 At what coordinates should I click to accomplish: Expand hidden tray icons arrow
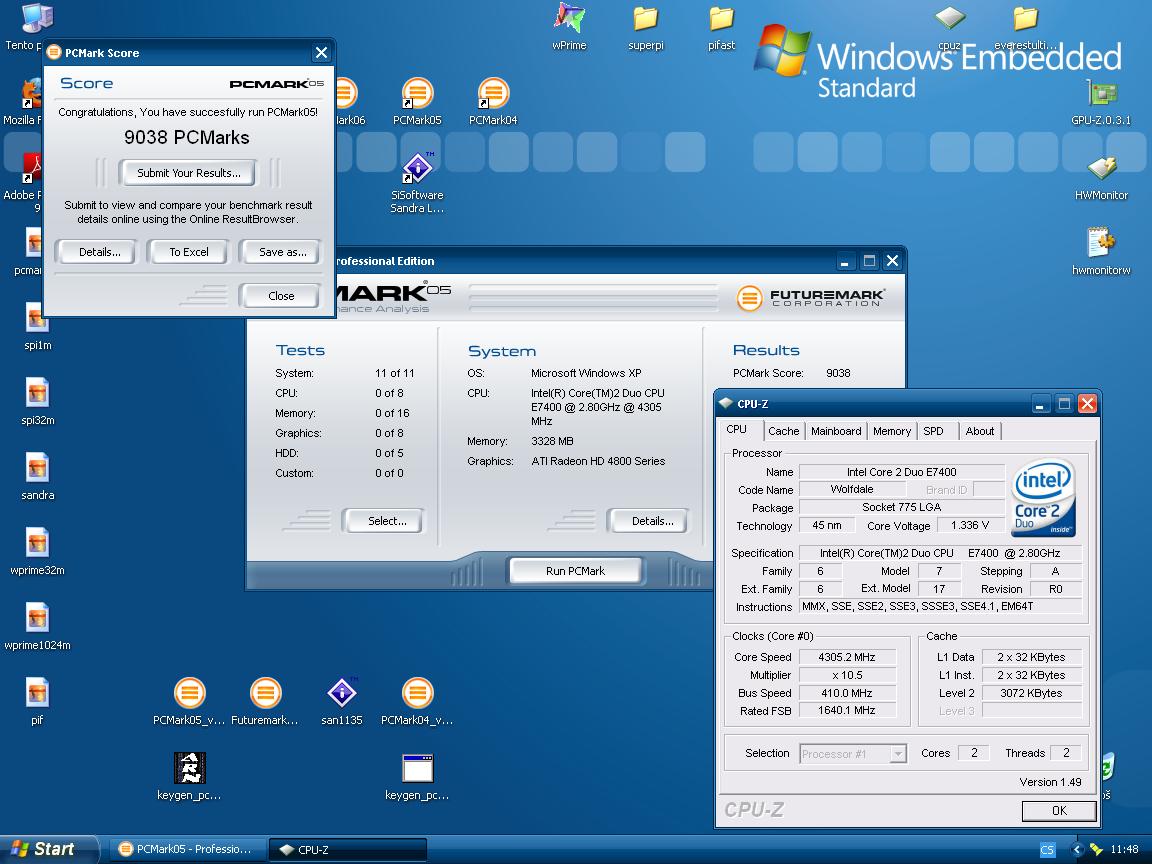(x=1077, y=850)
